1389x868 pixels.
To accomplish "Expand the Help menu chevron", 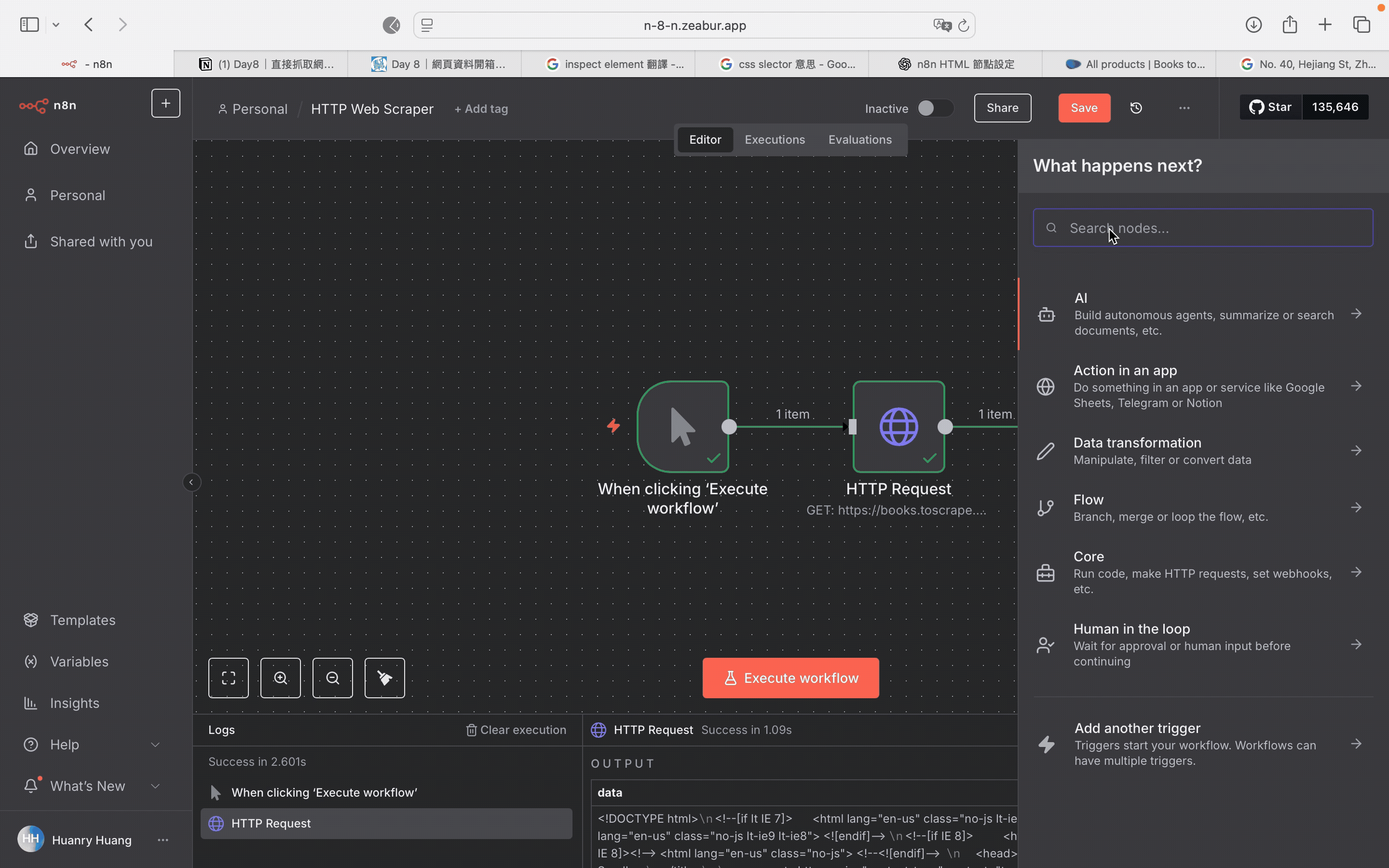I will point(155,745).
